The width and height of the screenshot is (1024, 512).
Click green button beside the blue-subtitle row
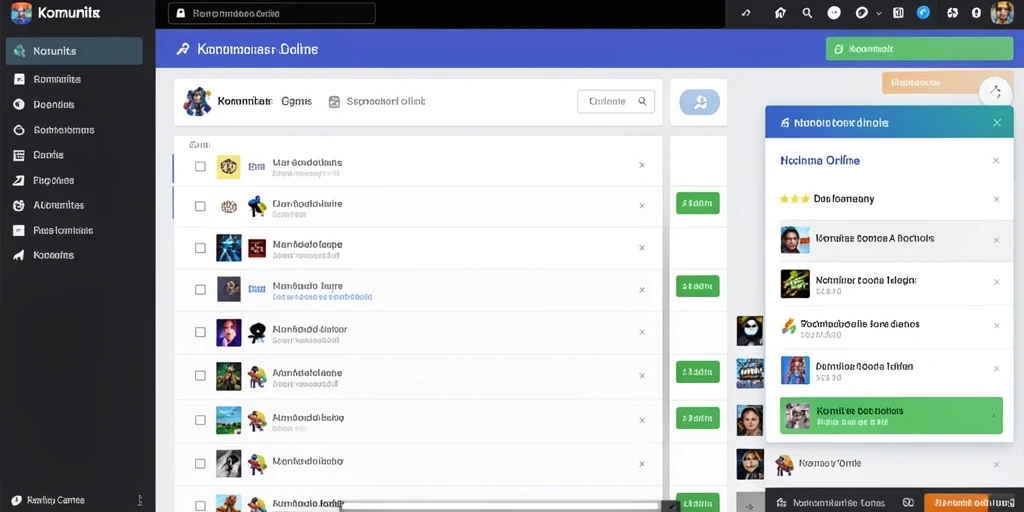697,286
